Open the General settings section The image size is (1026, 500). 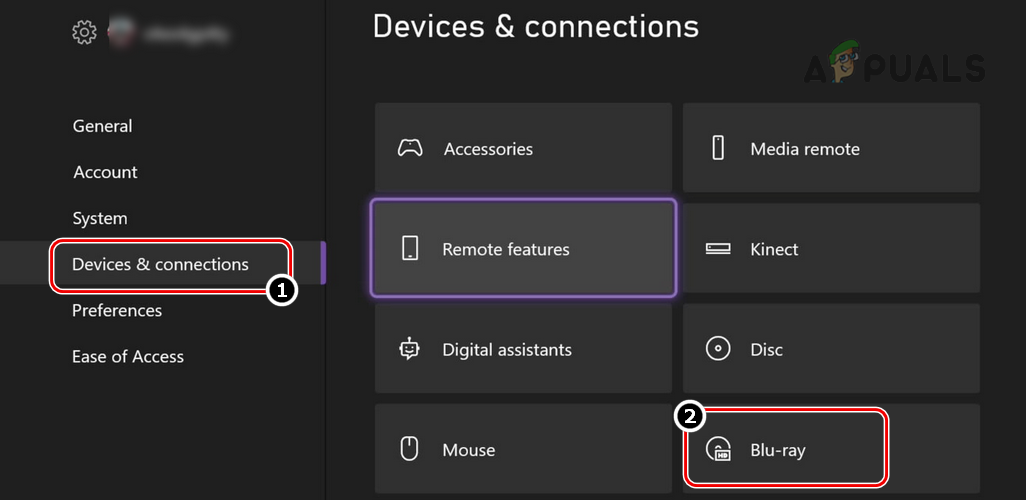tap(102, 126)
